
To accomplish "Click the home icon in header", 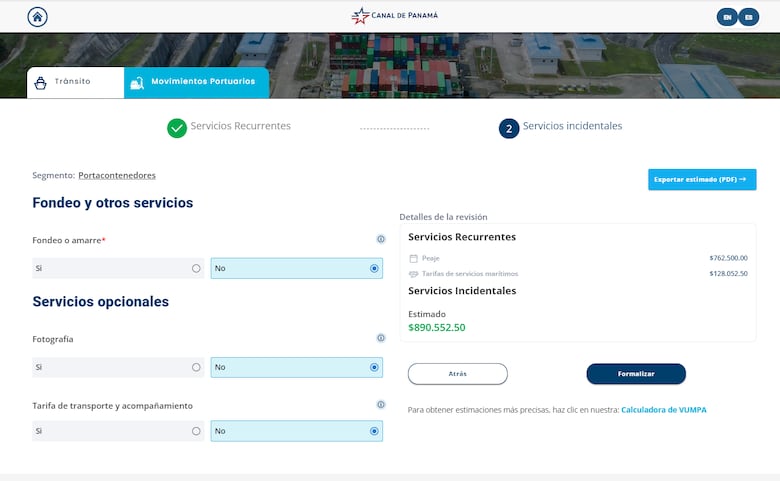I will (38, 17).
